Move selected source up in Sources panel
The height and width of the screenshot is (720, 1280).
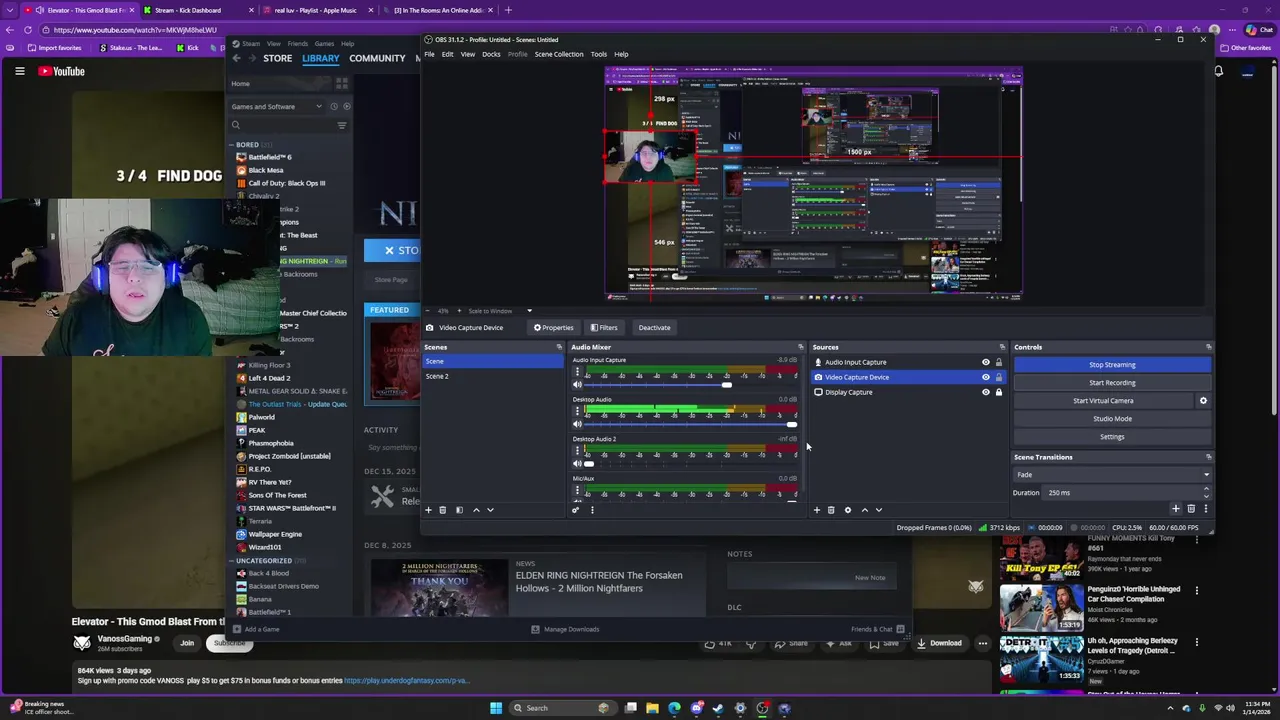(x=865, y=510)
